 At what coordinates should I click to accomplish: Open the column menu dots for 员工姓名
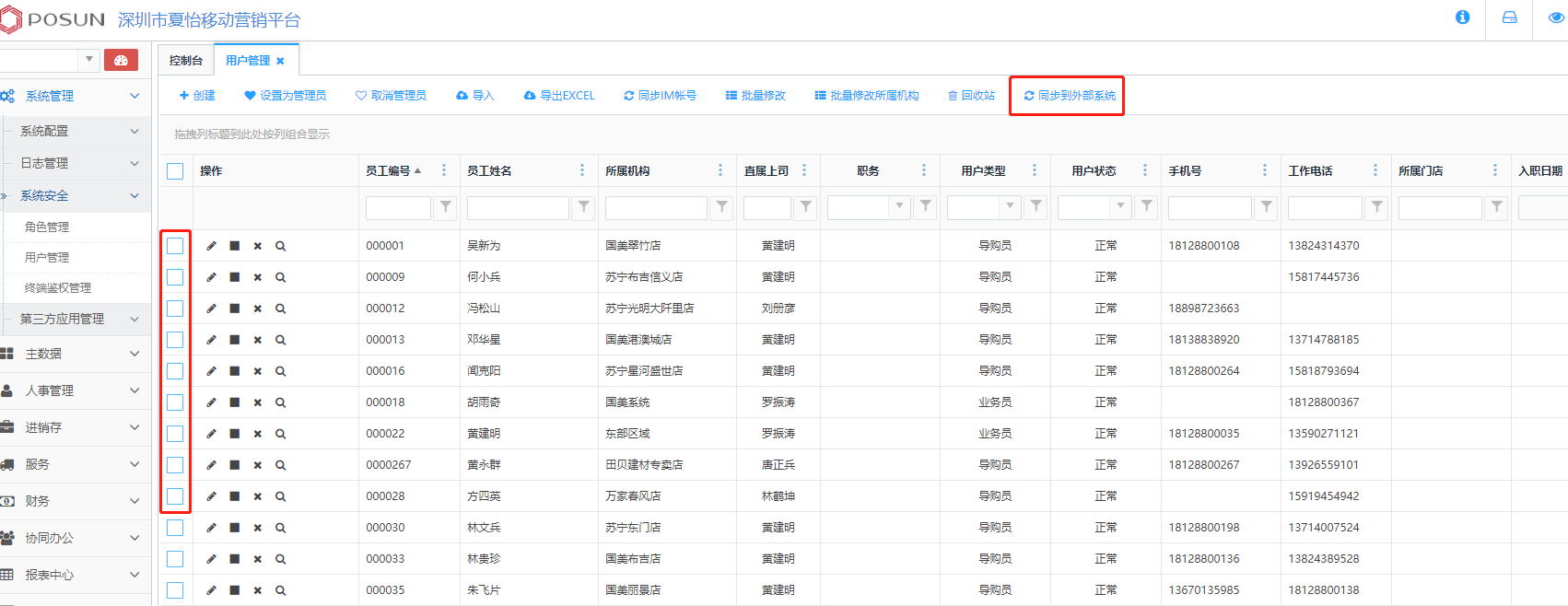coord(582,170)
